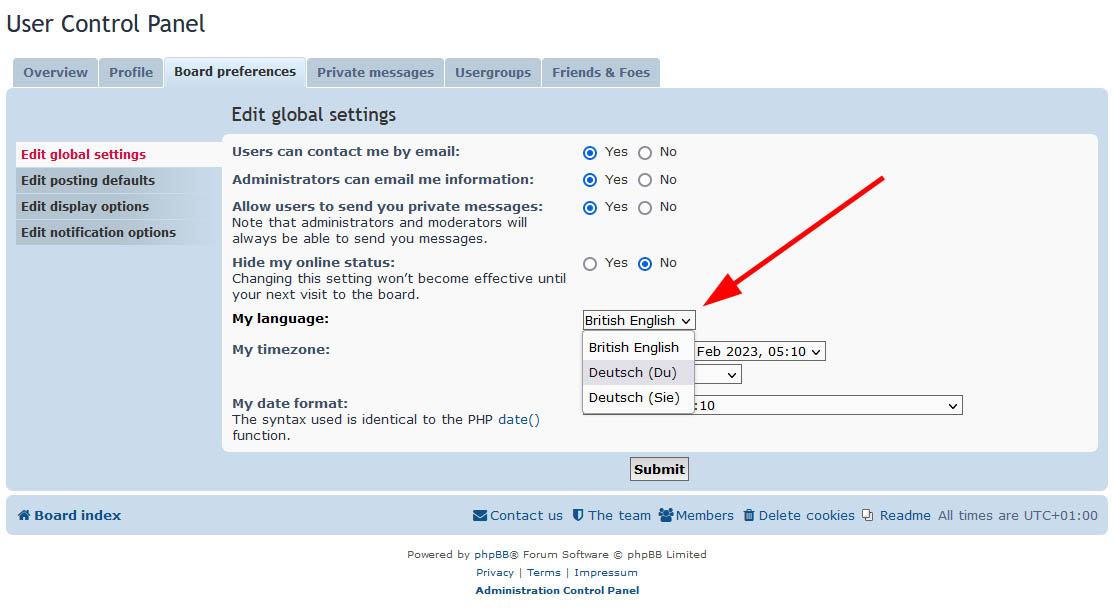Open Edit posting defaults in sidebar
The height and width of the screenshot is (615, 1113).
(x=119, y=180)
